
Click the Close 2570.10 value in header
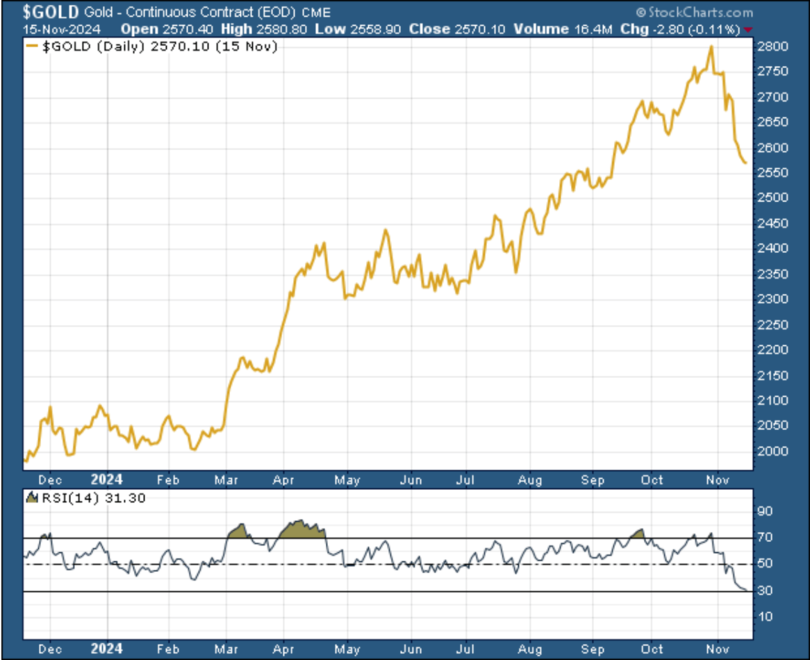[457, 29]
